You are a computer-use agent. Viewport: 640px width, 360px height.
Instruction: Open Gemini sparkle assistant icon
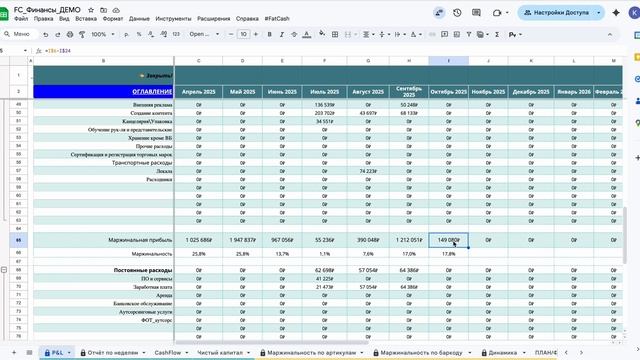616,13
